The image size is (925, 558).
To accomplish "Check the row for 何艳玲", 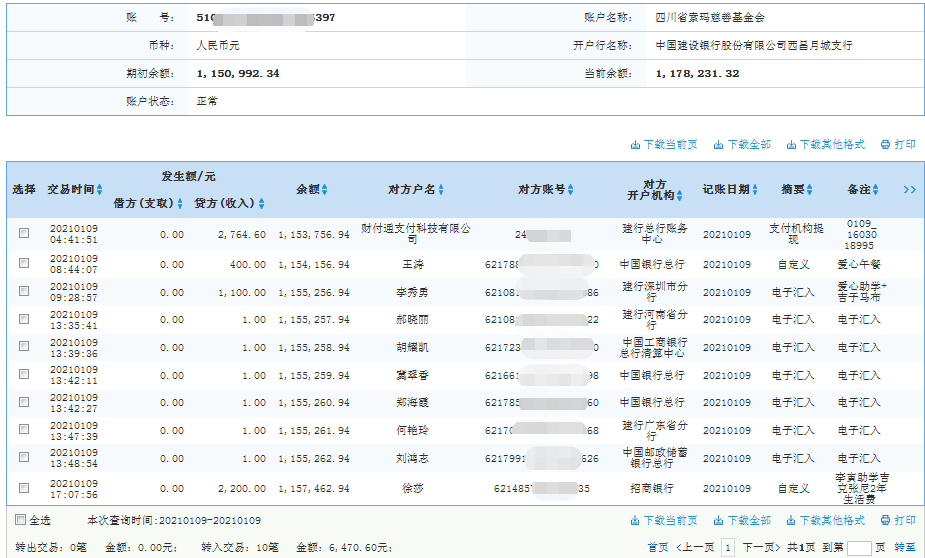I will click(24, 429).
